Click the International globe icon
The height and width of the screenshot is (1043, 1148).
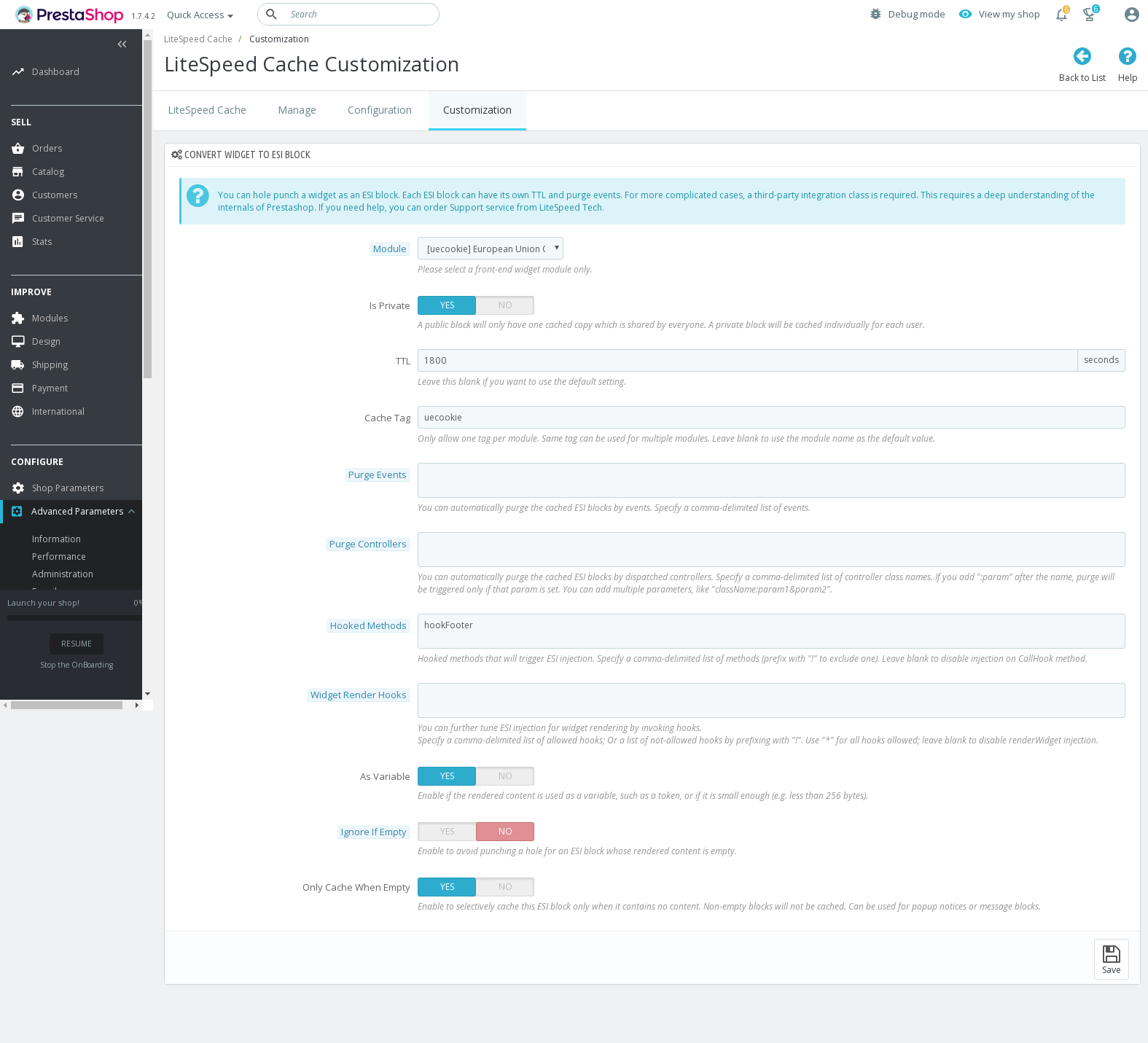pyautogui.click(x=18, y=411)
